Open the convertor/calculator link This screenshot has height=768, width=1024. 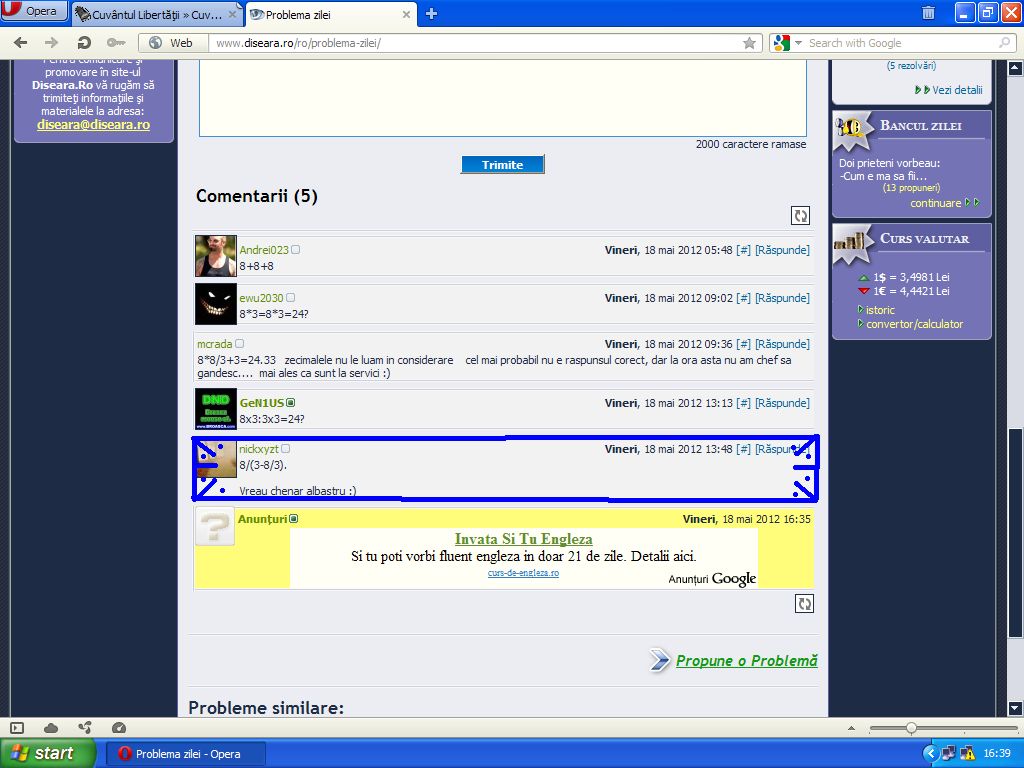tap(914, 324)
